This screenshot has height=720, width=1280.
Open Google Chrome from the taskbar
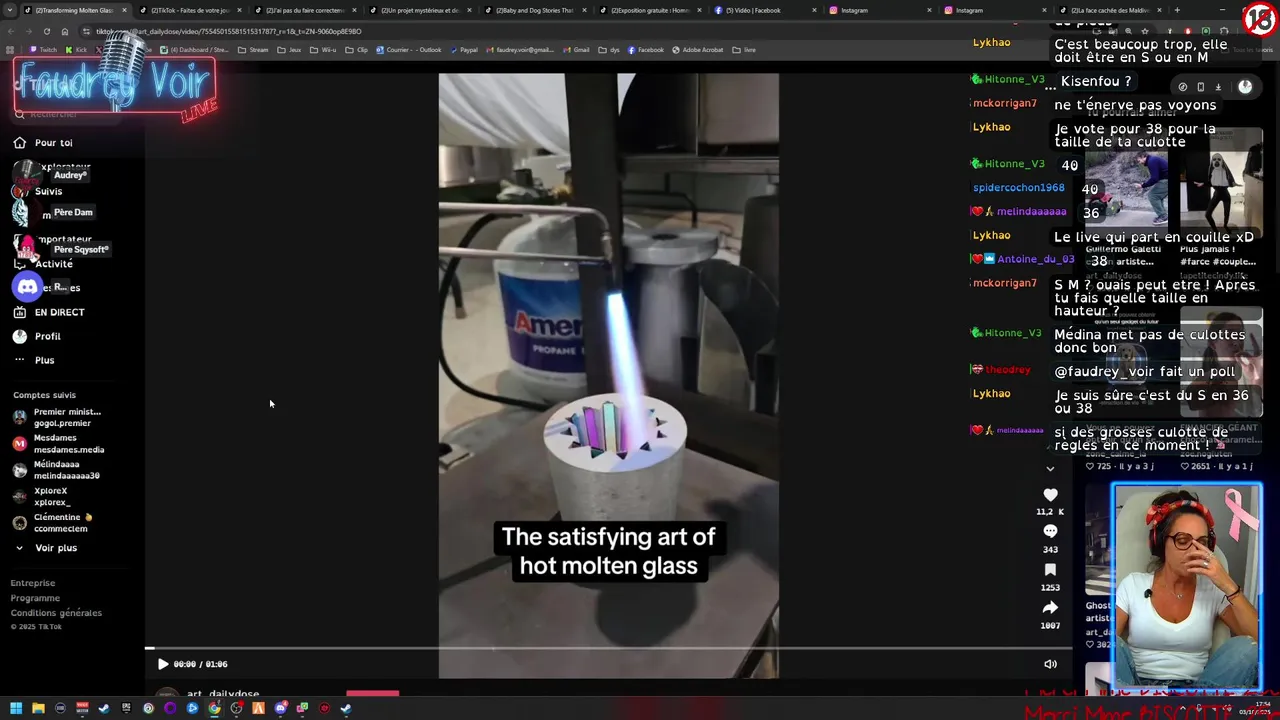tap(214, 708)
